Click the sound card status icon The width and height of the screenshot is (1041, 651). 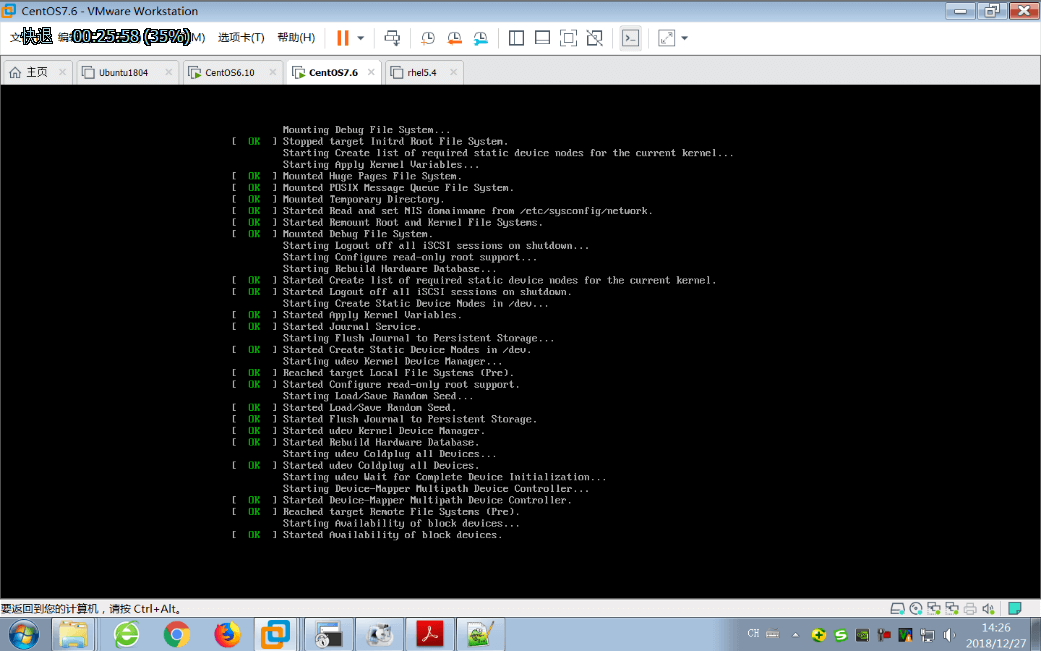point(987,608)
